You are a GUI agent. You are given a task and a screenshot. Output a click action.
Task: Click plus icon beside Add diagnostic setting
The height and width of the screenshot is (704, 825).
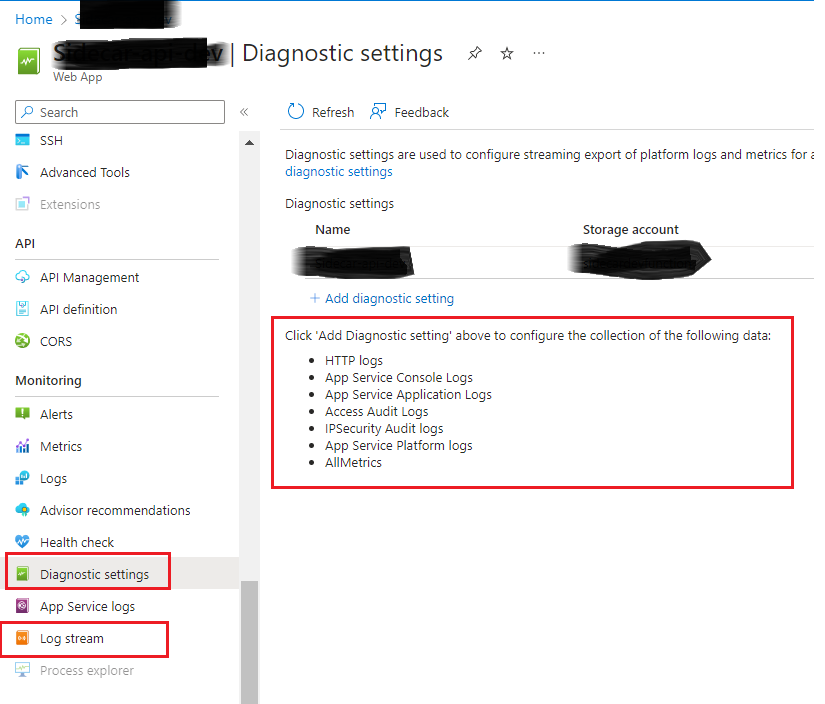pyautogui.click(x=315, y=298)
